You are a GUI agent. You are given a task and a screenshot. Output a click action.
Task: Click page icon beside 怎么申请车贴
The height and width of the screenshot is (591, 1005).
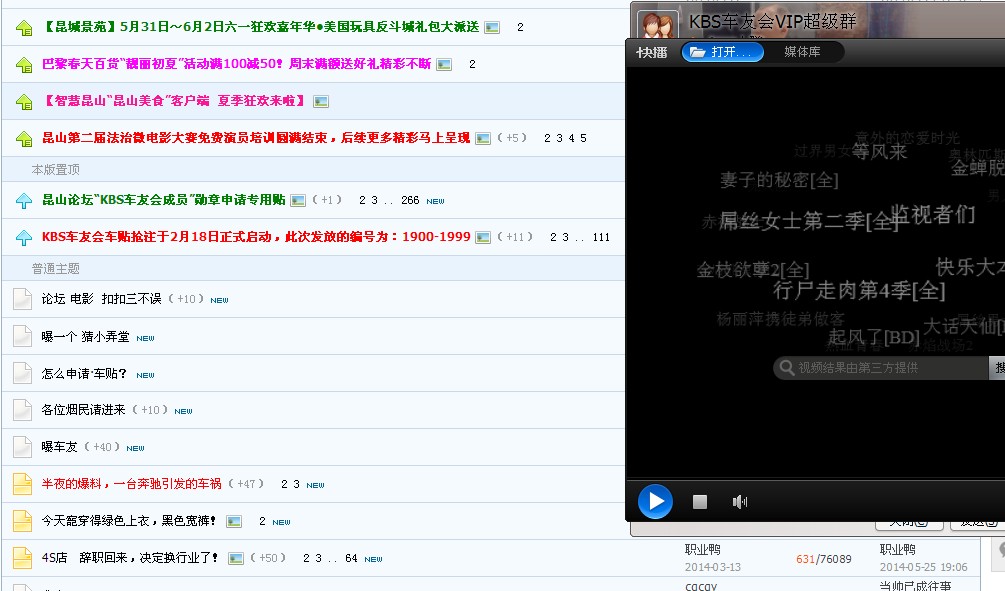point(22,374)
